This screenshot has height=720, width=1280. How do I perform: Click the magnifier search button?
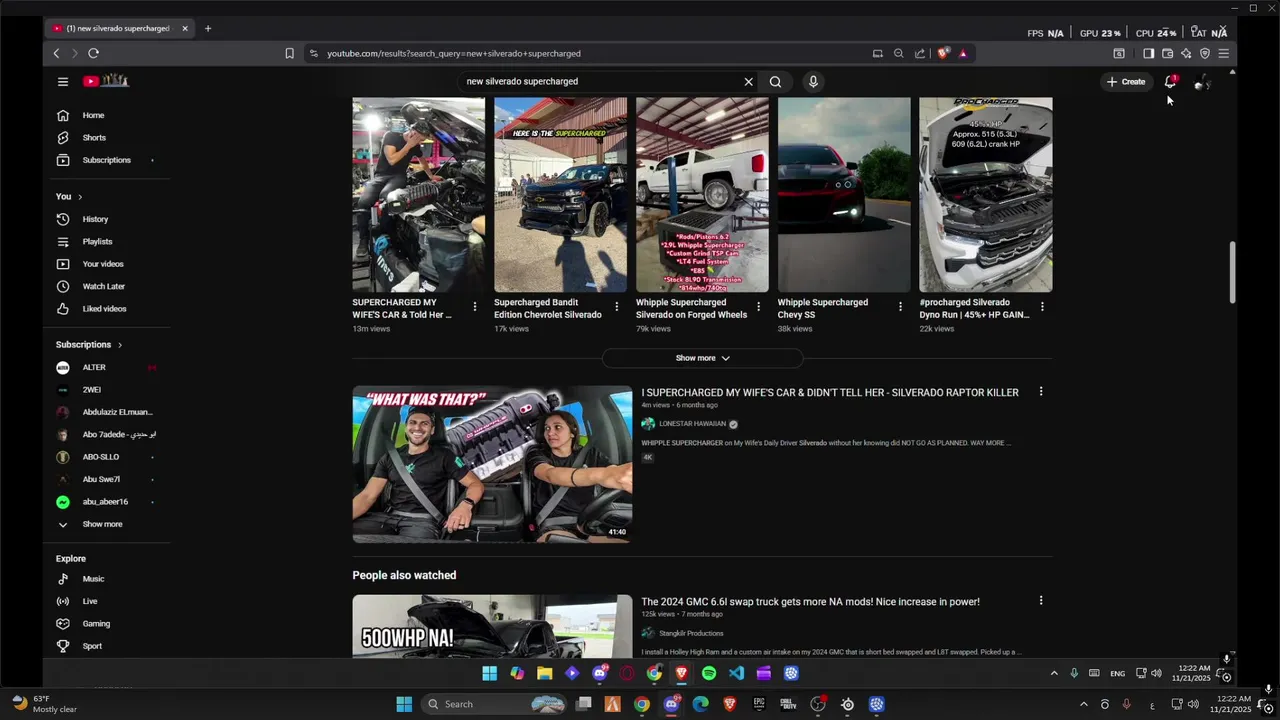pyautogui.click(x=775, y=82)
